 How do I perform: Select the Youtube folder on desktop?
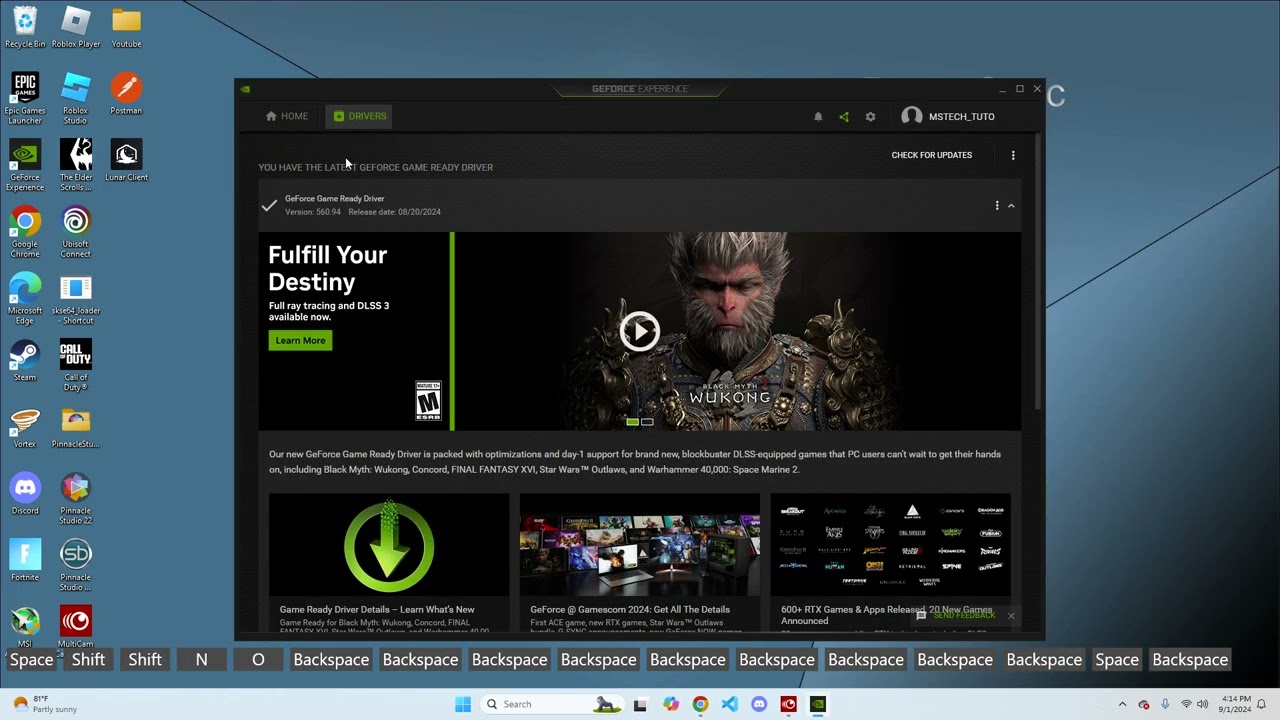click(126, 27)
